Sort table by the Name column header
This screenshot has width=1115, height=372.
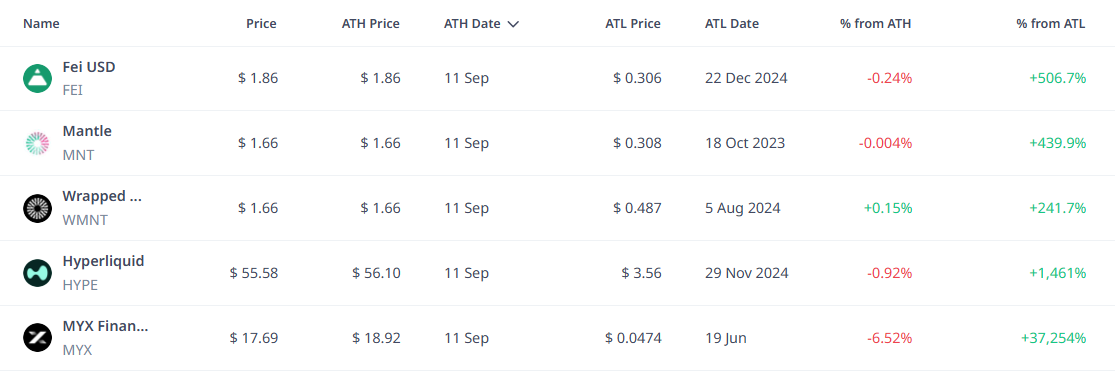click(41, 23)
